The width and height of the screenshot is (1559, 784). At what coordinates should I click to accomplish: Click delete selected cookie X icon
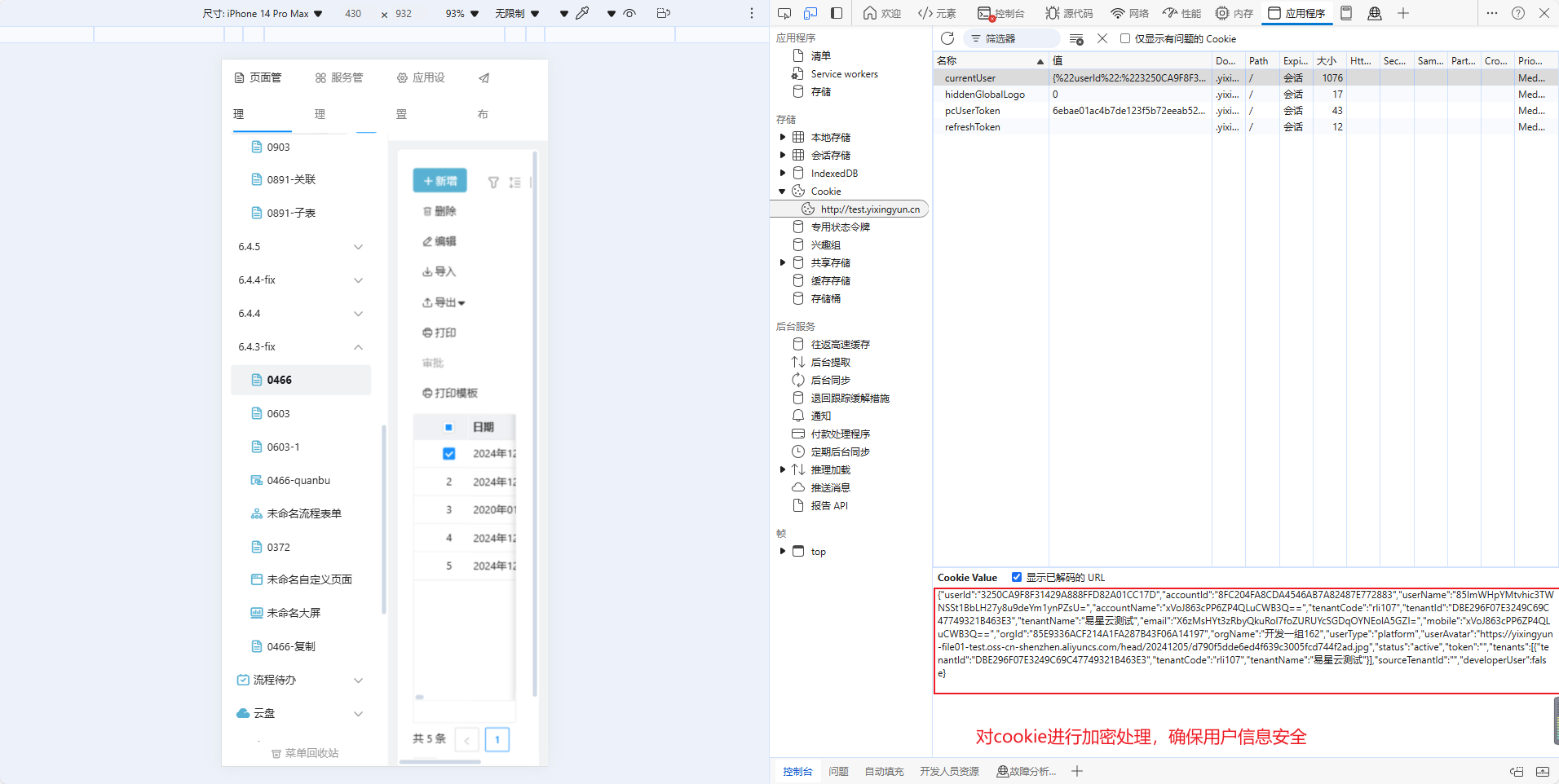[1102, 38]
